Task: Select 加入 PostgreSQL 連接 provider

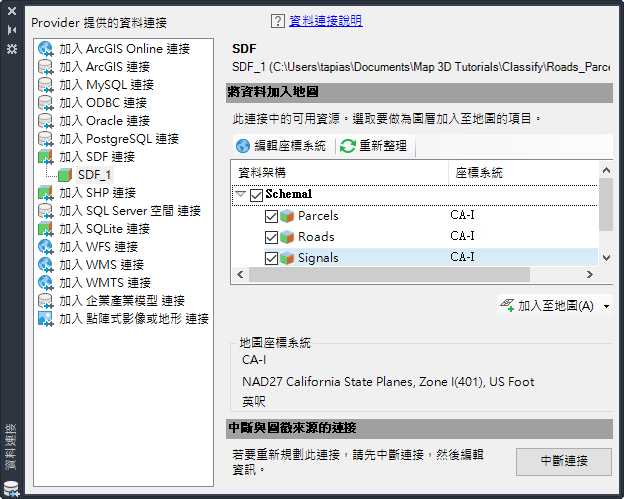Action: [119, 138]
